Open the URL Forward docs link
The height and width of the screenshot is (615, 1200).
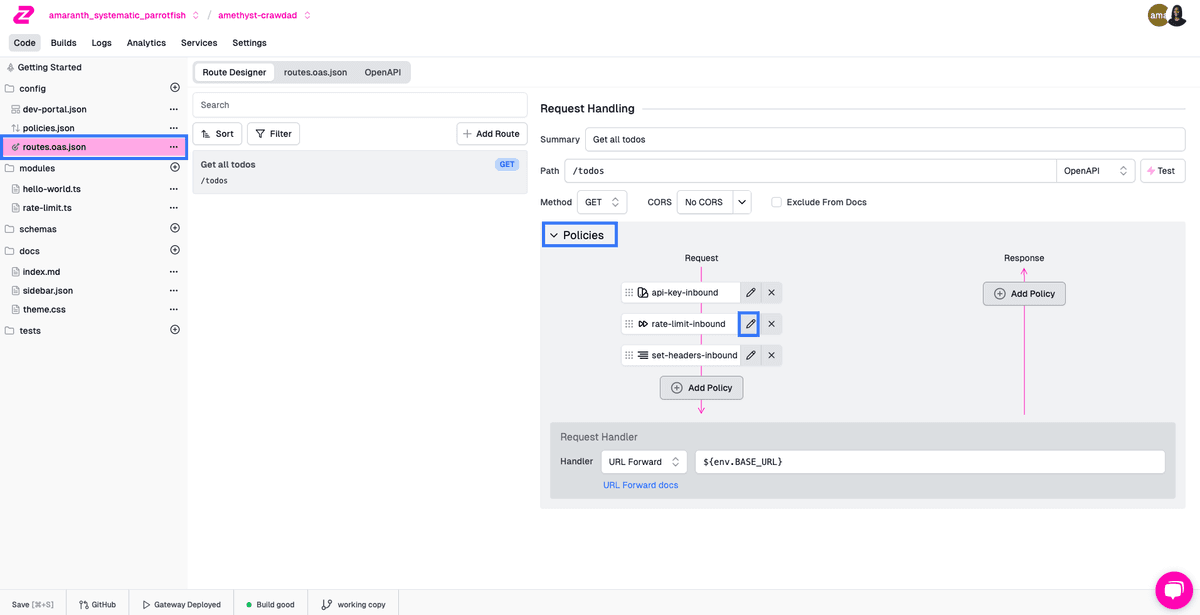[640, 485]
